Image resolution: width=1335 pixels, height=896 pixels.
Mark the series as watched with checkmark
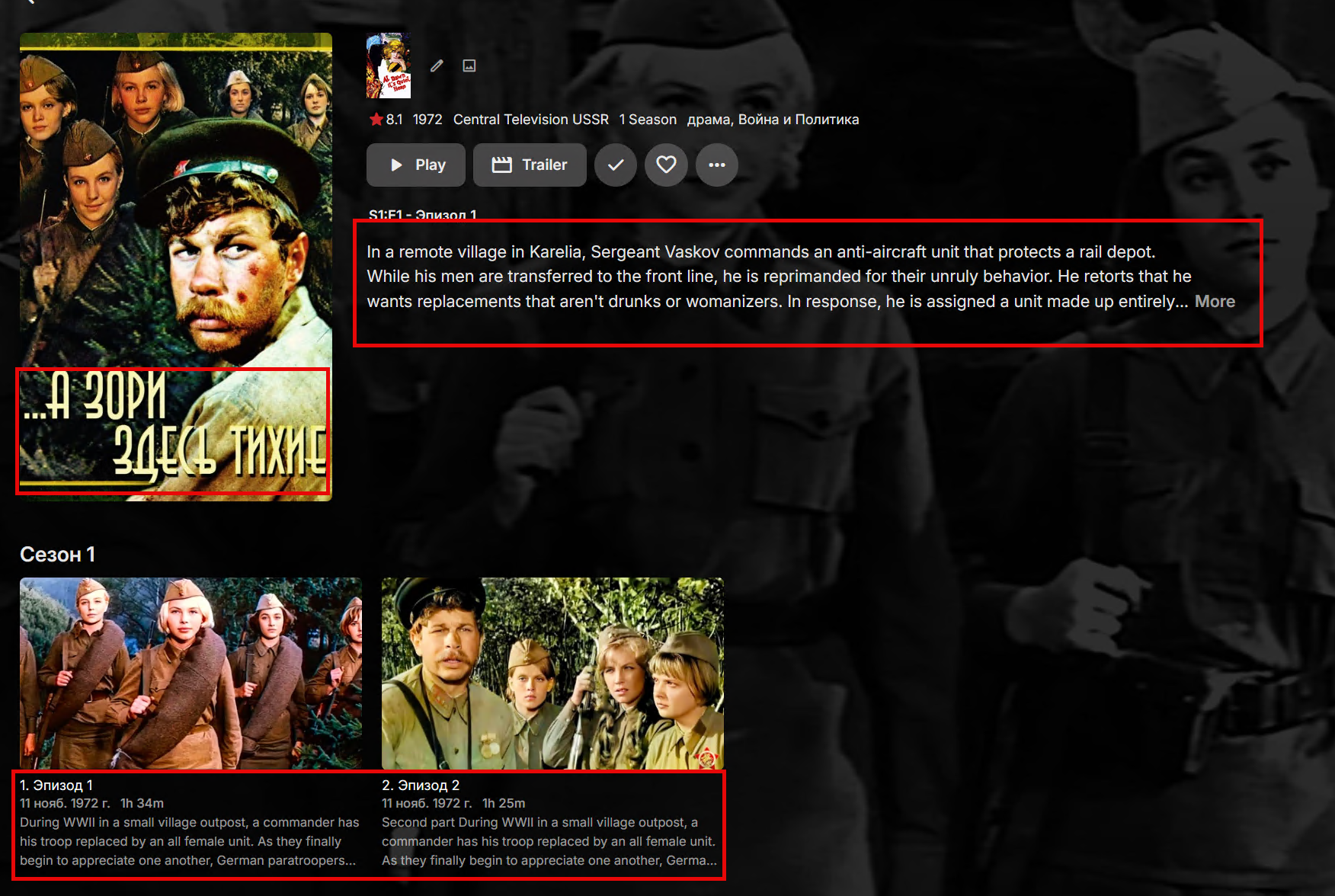click(616, 165)
